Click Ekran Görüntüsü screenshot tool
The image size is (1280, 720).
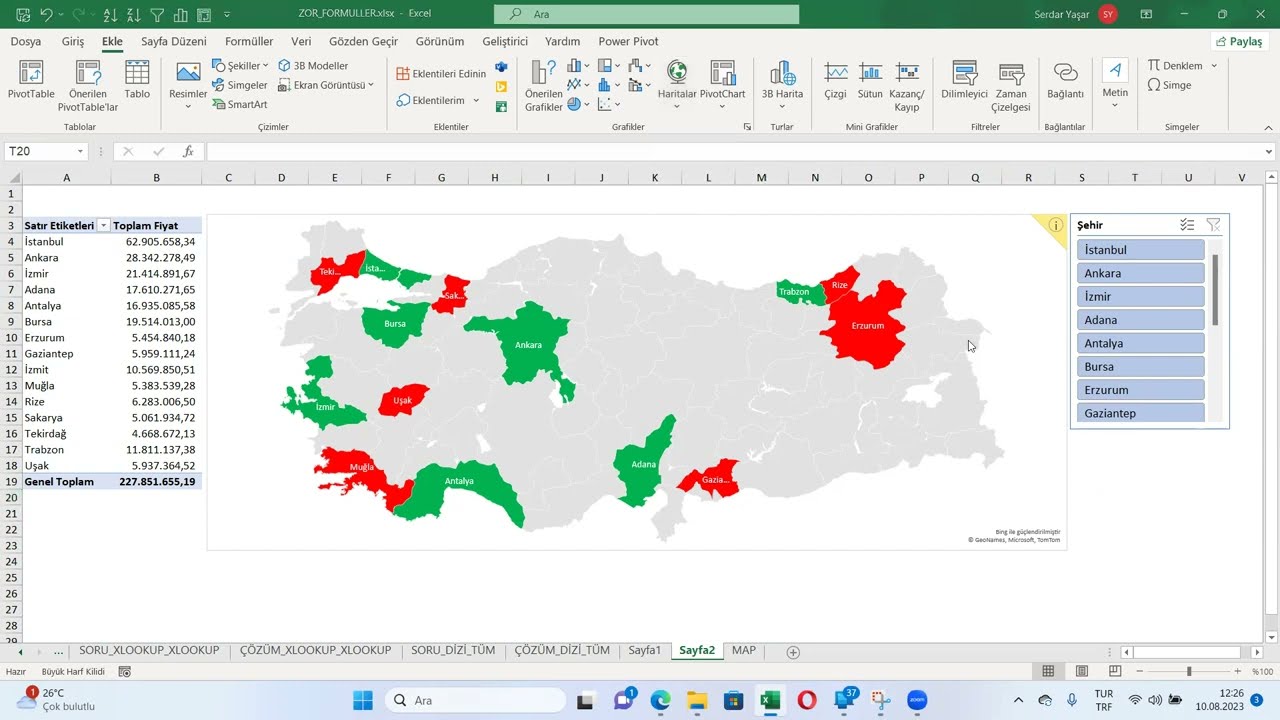click(325, 85)
